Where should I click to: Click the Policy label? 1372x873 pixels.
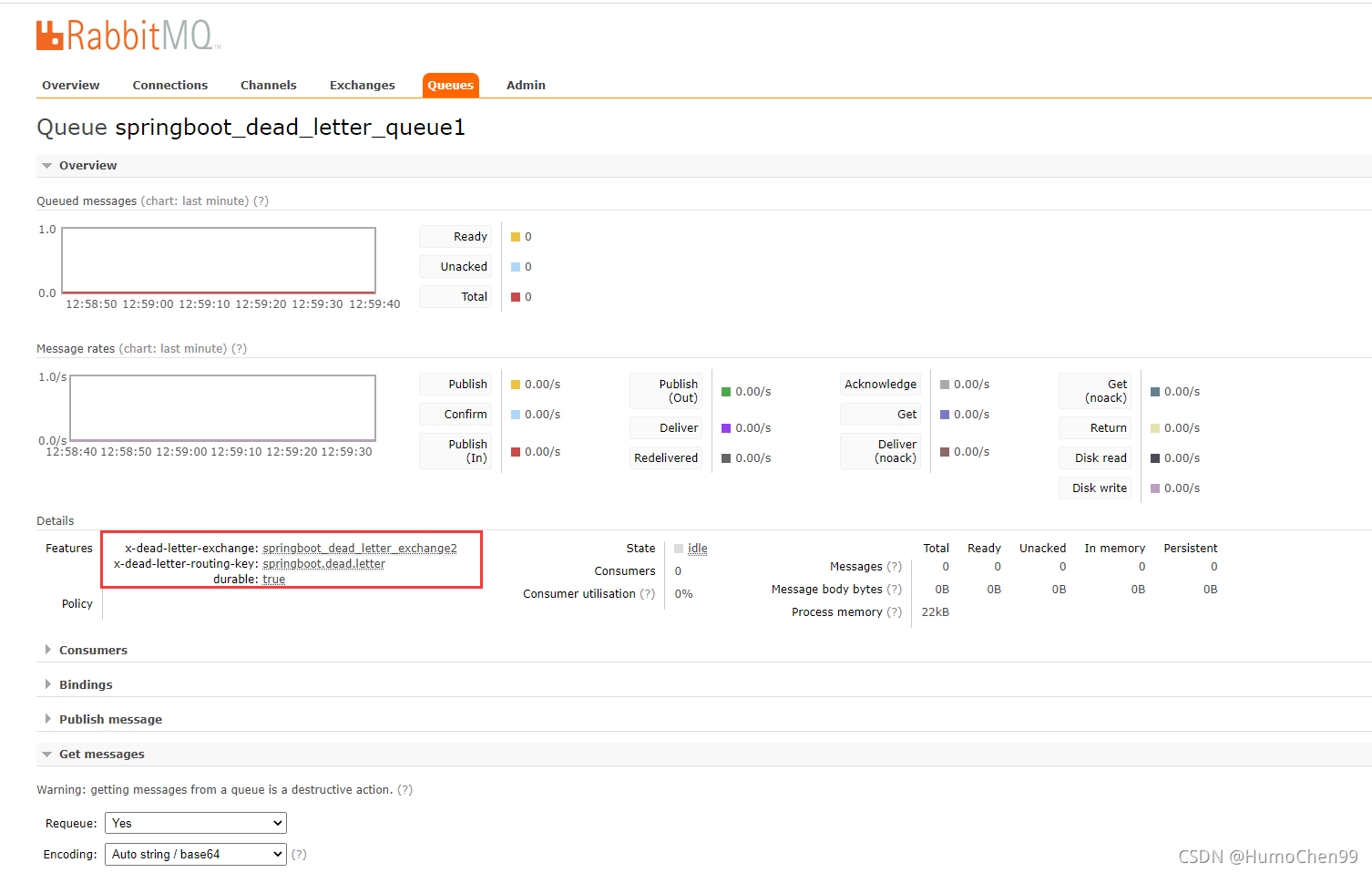click(77, 603)
